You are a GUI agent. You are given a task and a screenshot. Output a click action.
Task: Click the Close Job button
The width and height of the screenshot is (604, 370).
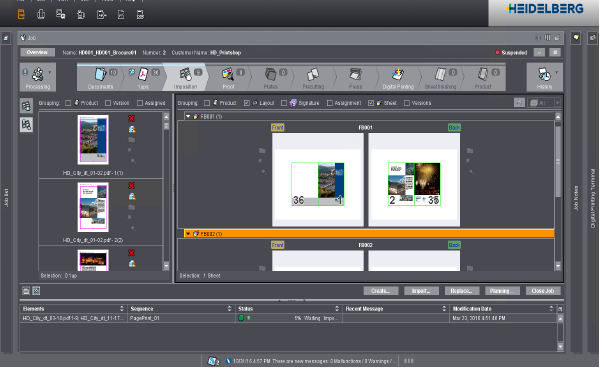coord(543,291)
